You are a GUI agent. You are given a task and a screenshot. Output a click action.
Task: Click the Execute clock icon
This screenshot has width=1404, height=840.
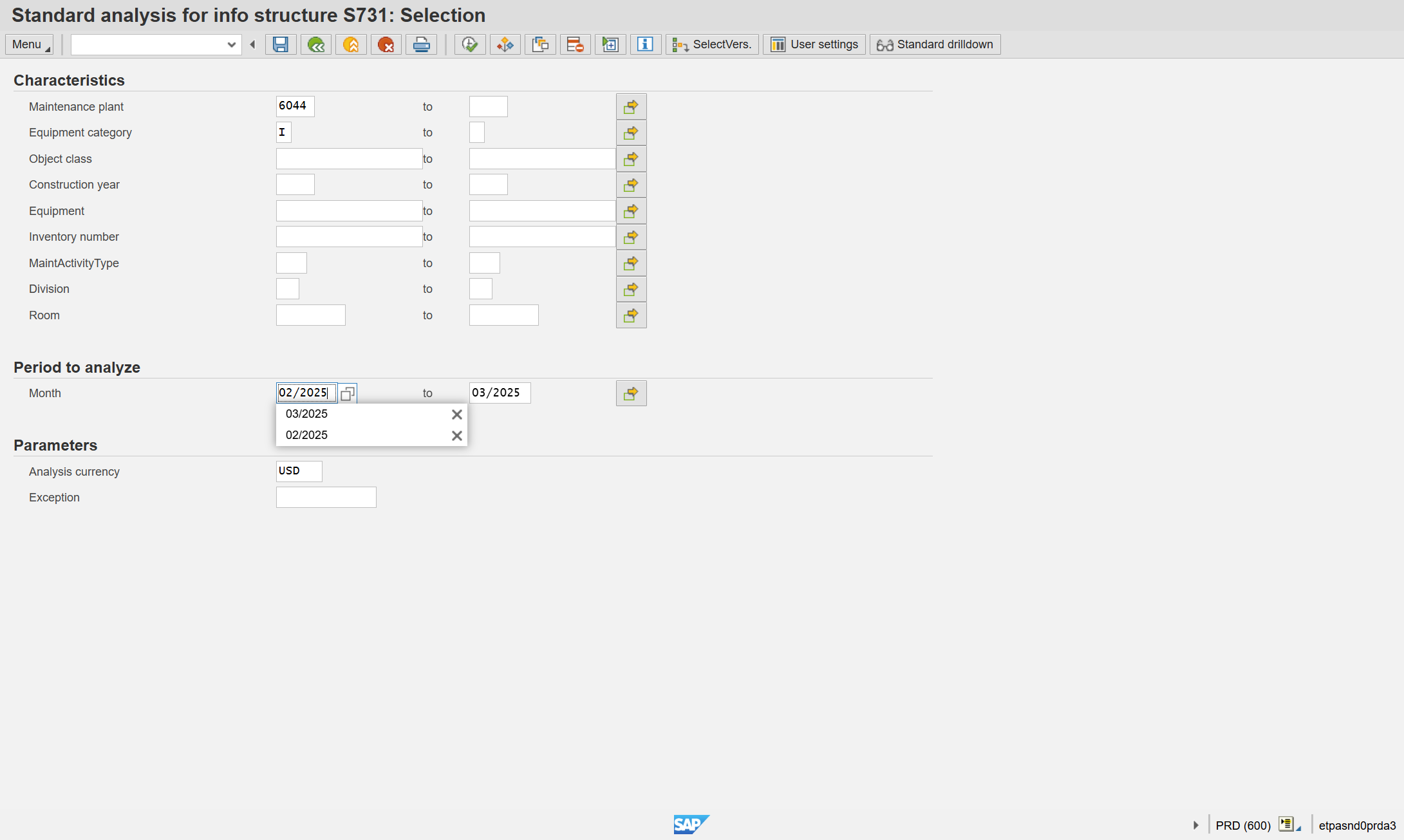coord(470,44)
